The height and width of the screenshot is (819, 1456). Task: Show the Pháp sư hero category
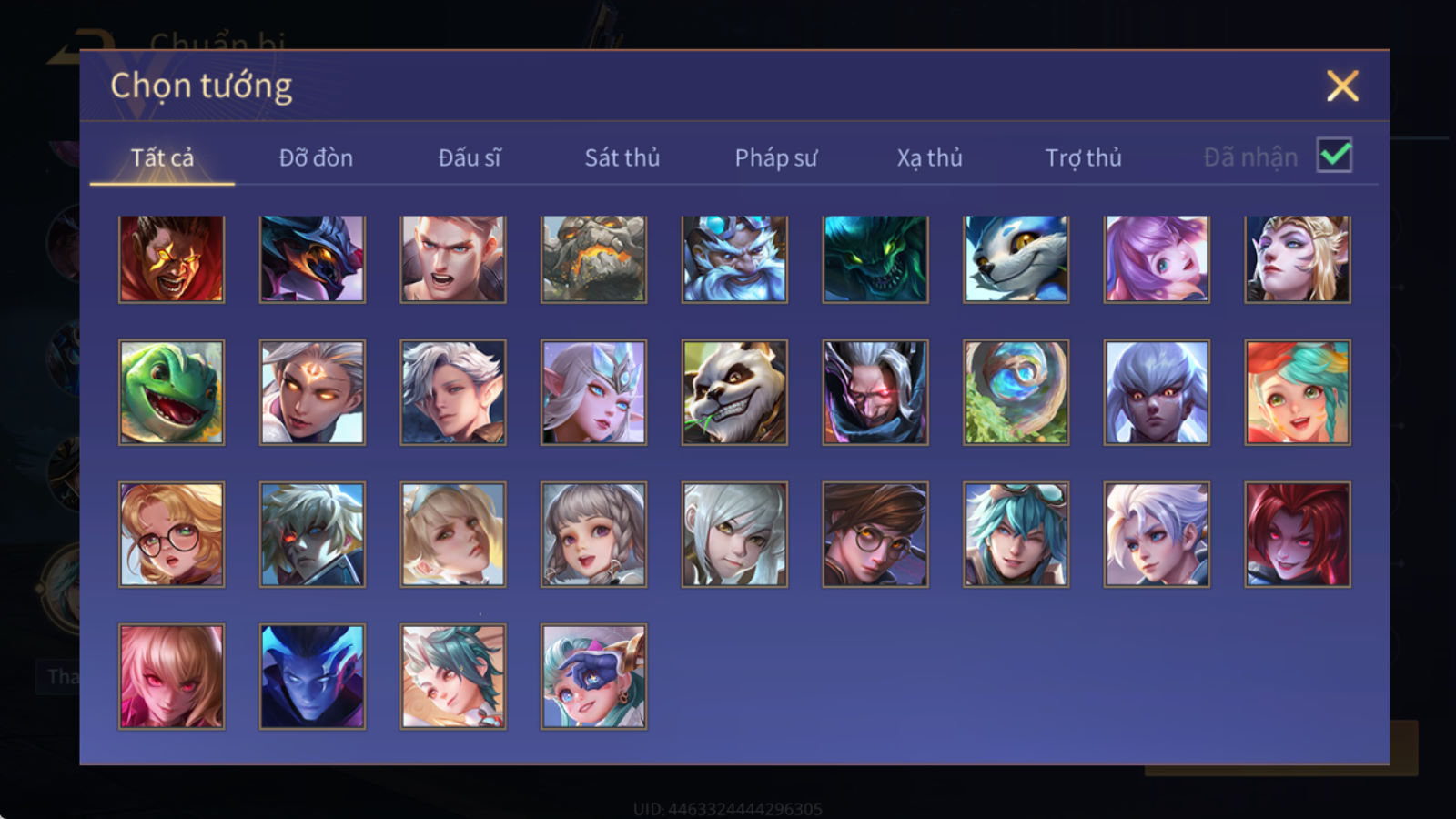pyautogui.click(x=776, y=157)
